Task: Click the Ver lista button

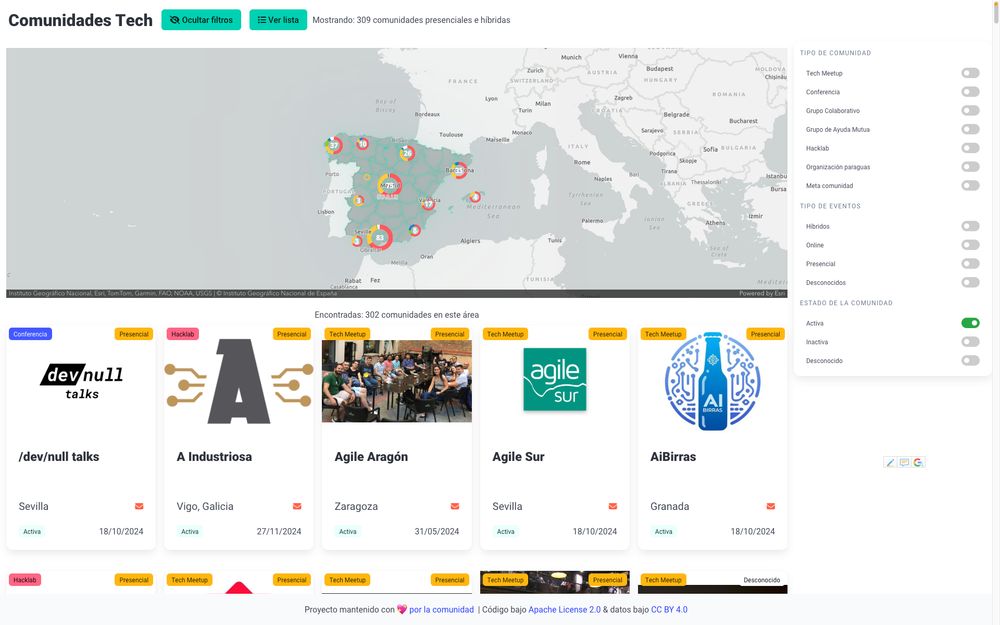Action: pos(278,20)
